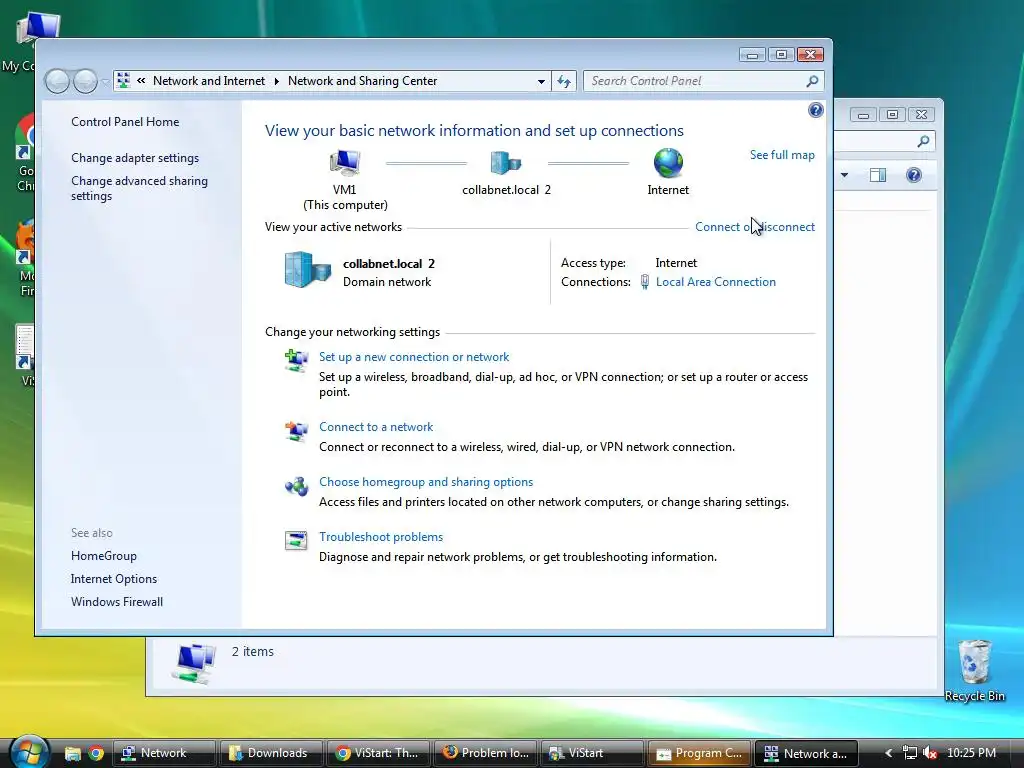Toggle the preview pane icon in background window

878,175
